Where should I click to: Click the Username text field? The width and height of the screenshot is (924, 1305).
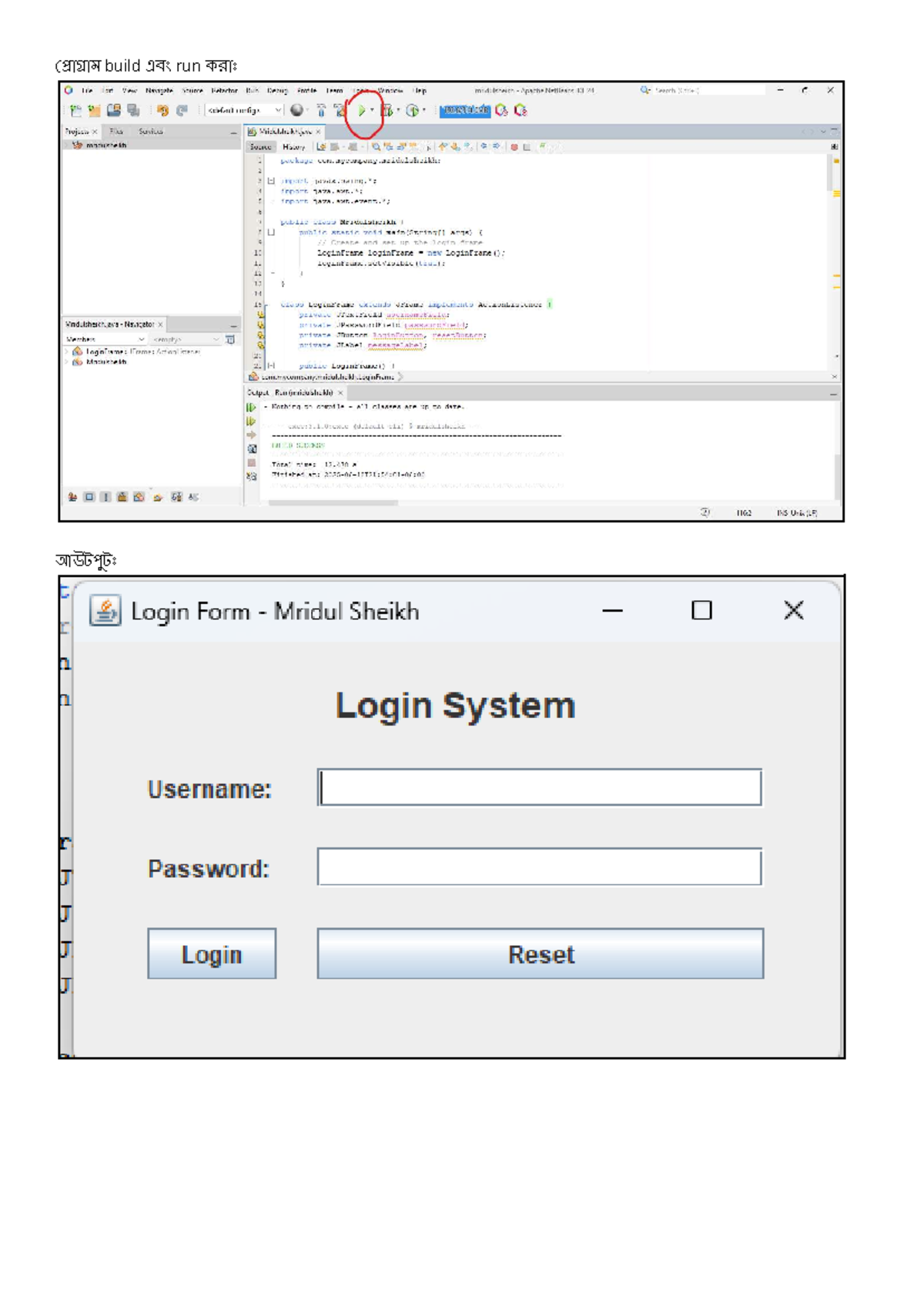coord(540,787)
